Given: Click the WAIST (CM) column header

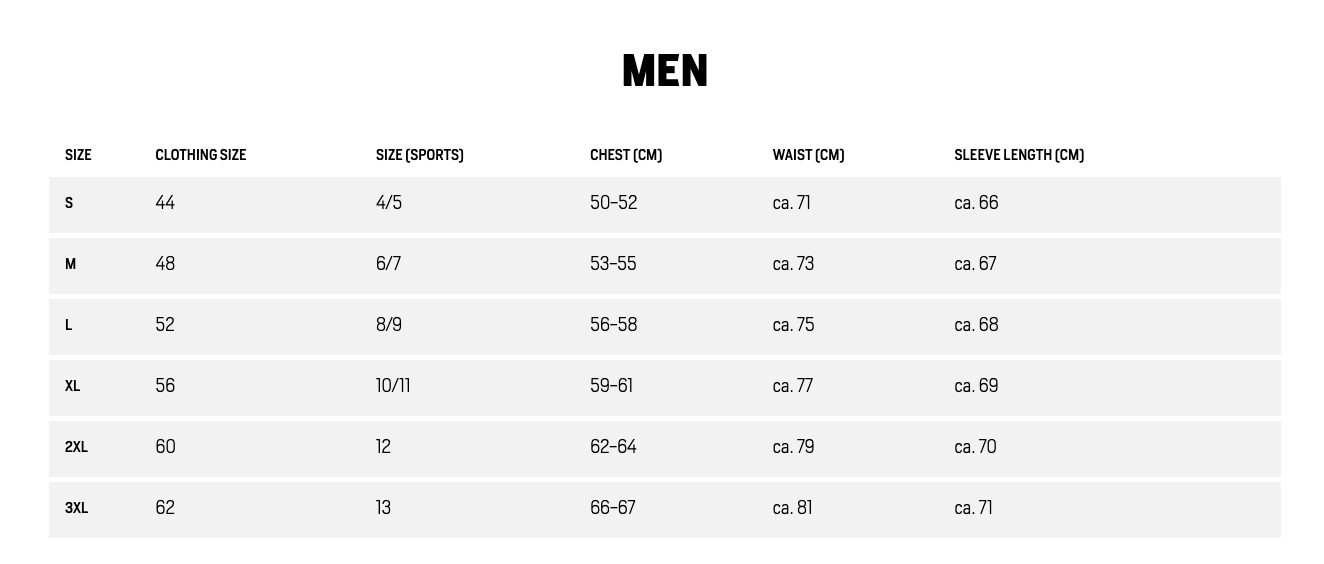Looking at the screenshot, I should [x=809, y=155].
